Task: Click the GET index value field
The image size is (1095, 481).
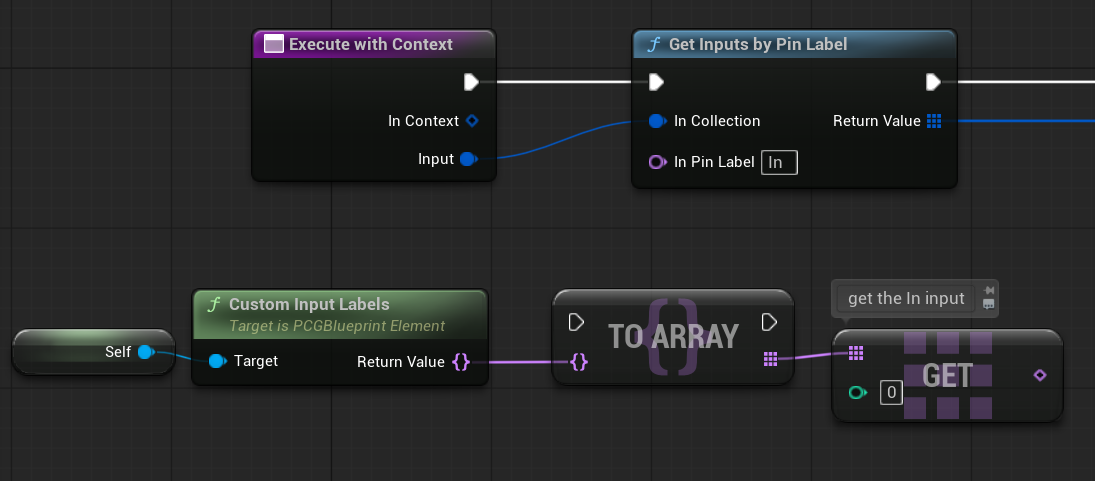Action: tap(891, 393)
